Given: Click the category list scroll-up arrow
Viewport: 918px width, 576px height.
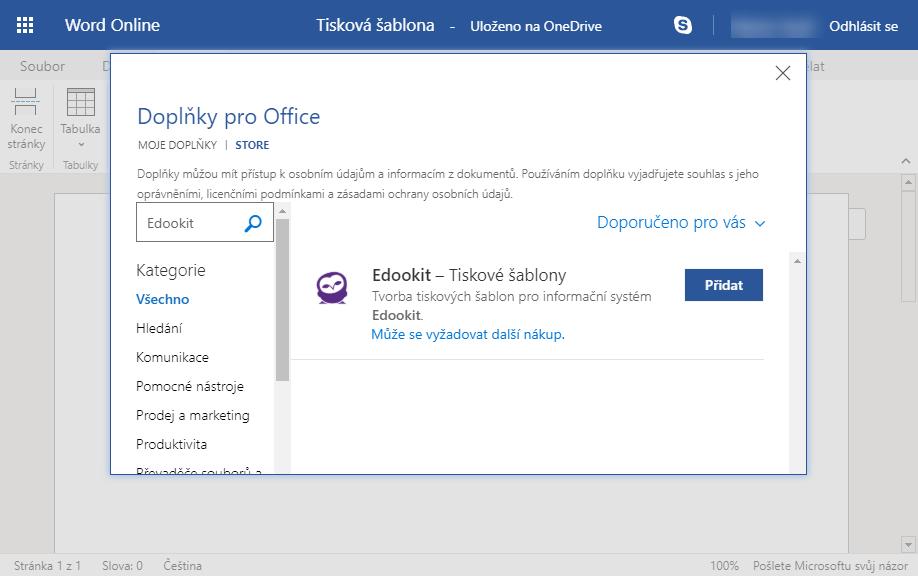Looking at the screenshot, I should point(282,211).
